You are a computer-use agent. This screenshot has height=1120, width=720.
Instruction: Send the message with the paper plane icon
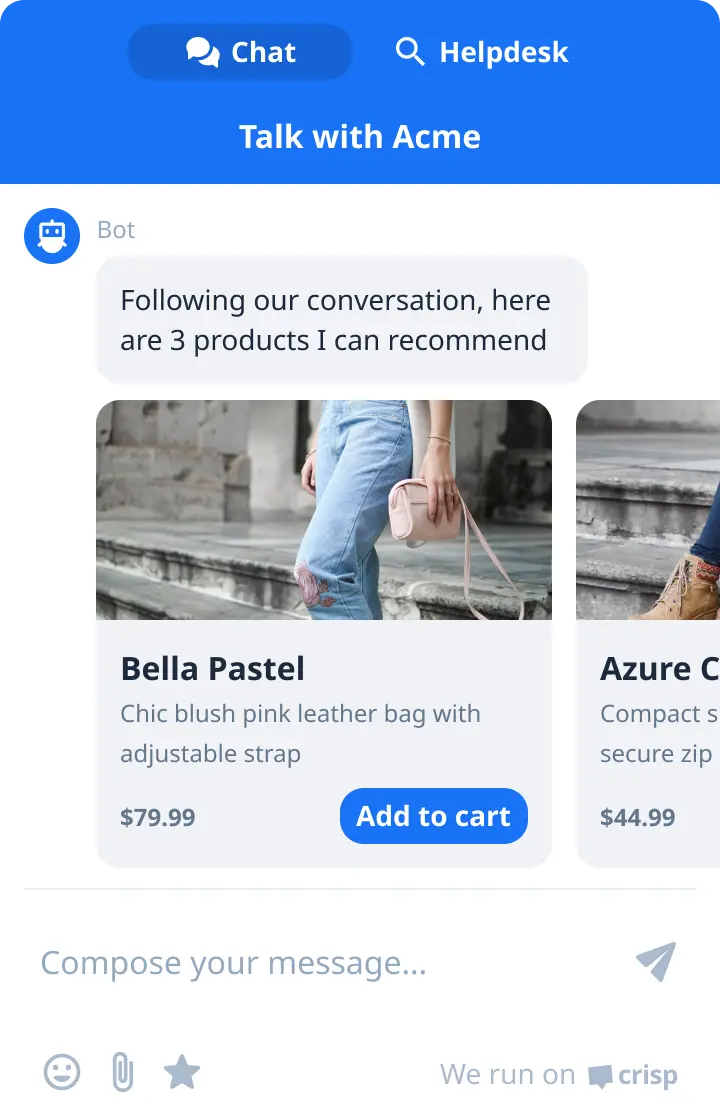[x=655, y=962]
